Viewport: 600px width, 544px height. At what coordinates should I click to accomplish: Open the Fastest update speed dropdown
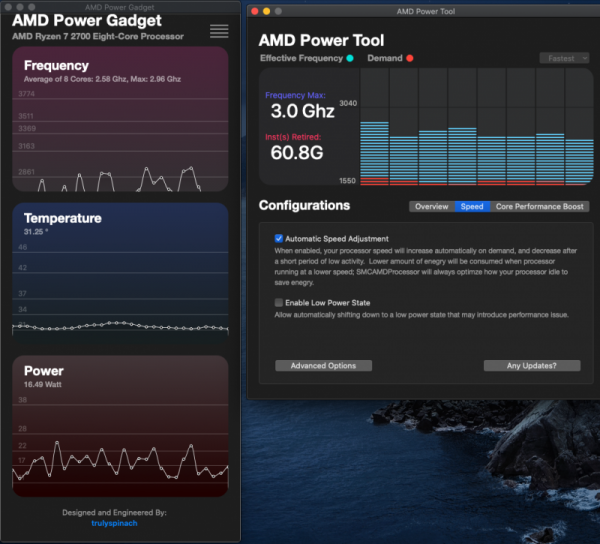tap(564, 58)
